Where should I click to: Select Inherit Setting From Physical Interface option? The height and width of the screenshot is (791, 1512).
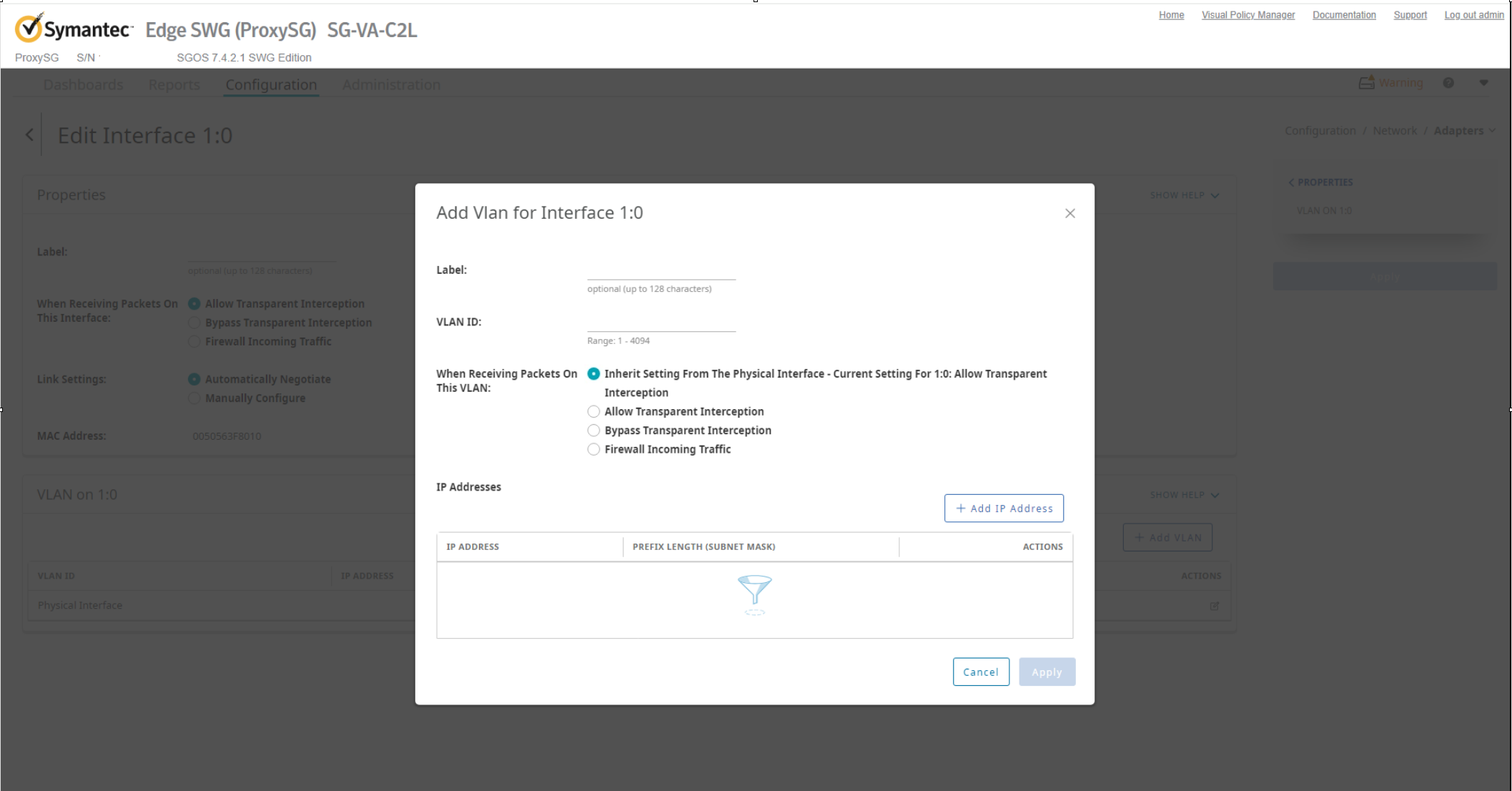pyautogui.click(x=593, y=374)
